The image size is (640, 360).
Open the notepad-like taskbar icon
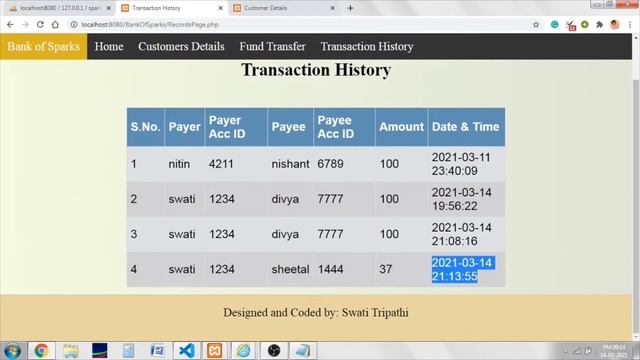302,351
